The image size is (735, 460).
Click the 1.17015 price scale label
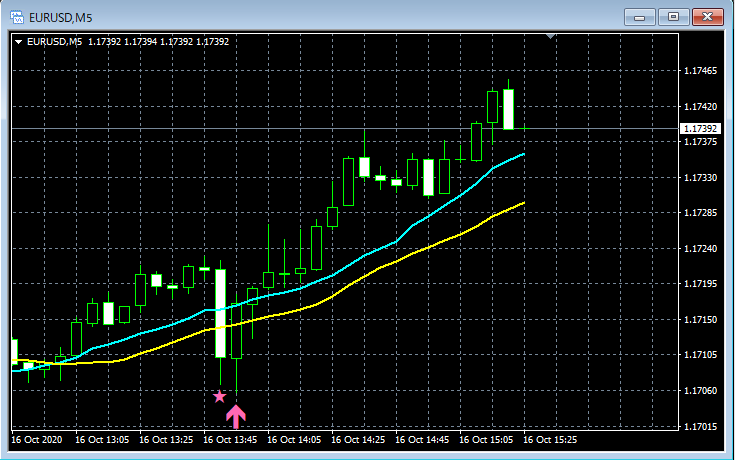tap(700, 426)
